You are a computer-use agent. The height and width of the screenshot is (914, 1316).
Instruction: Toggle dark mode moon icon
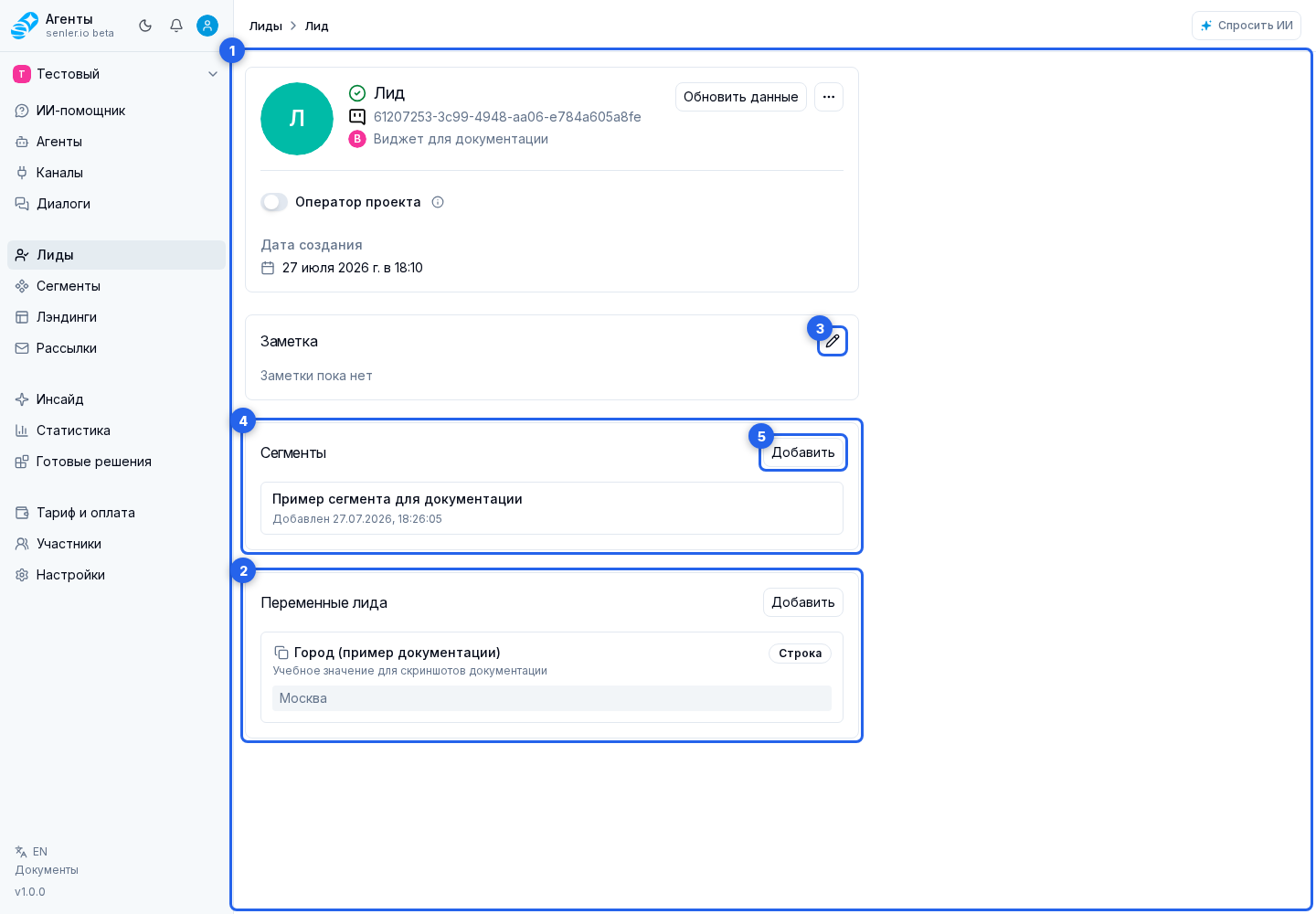click(145, 26)
